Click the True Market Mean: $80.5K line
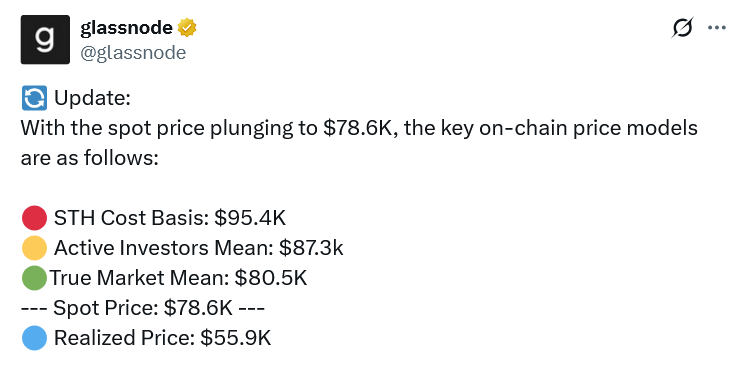Screen dimensions: 748x376 click(178, 278)
